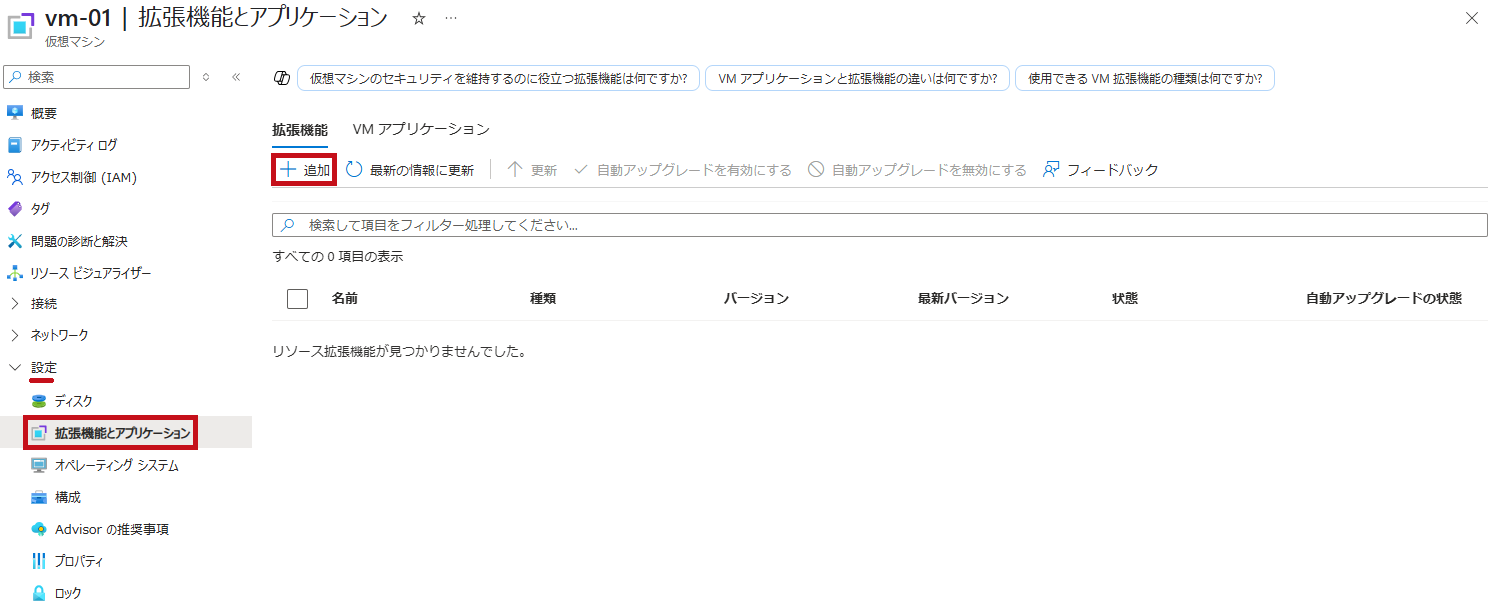Click the magnifier icon in sidebar search
This screenshot has height=609, width=1494.
16,77
